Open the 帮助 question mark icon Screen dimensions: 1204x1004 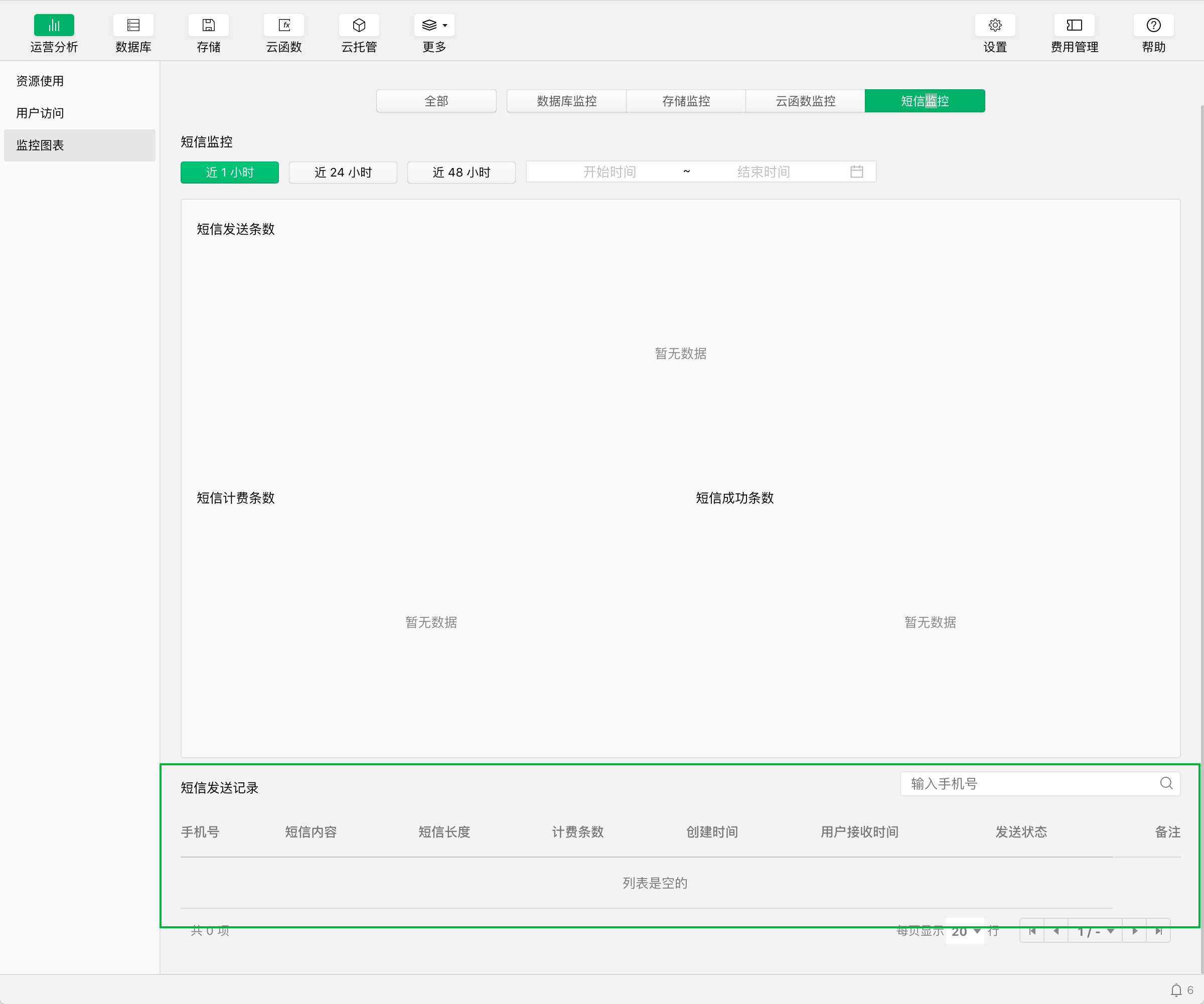tap(1153, 25)
